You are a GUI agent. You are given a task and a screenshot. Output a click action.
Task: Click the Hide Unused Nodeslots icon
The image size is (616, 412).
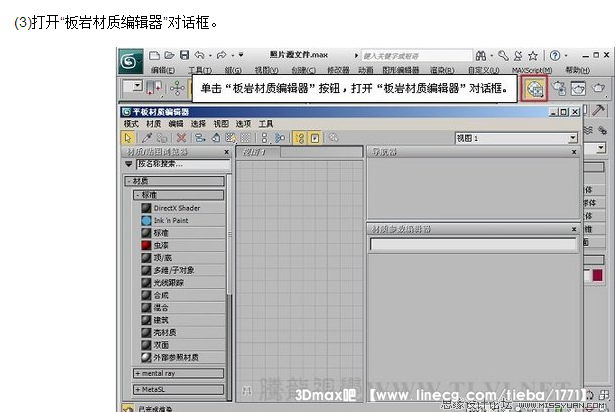pos(216,138)
